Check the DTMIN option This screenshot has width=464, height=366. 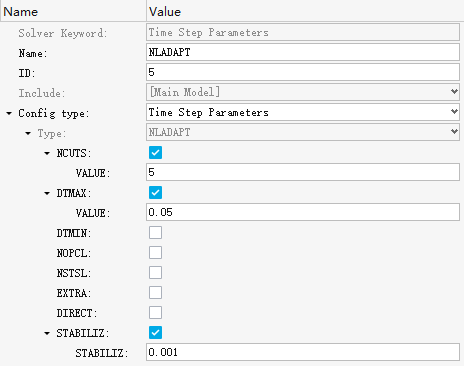(155, 233)
